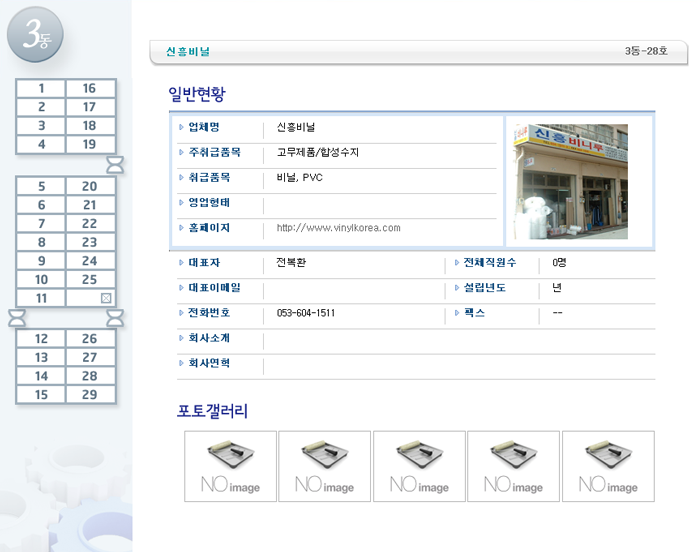The width and height of the screenshot is (697, 552).
Task: Click the 팩스 field label
Action: coord(474,313)
